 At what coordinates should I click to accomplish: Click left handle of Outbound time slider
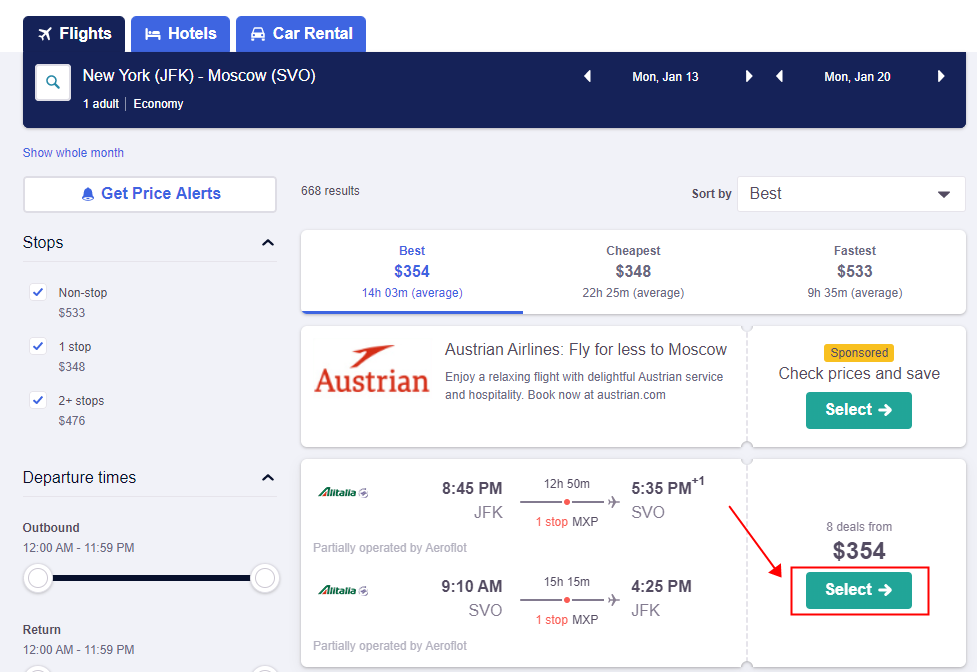point(38,578)
